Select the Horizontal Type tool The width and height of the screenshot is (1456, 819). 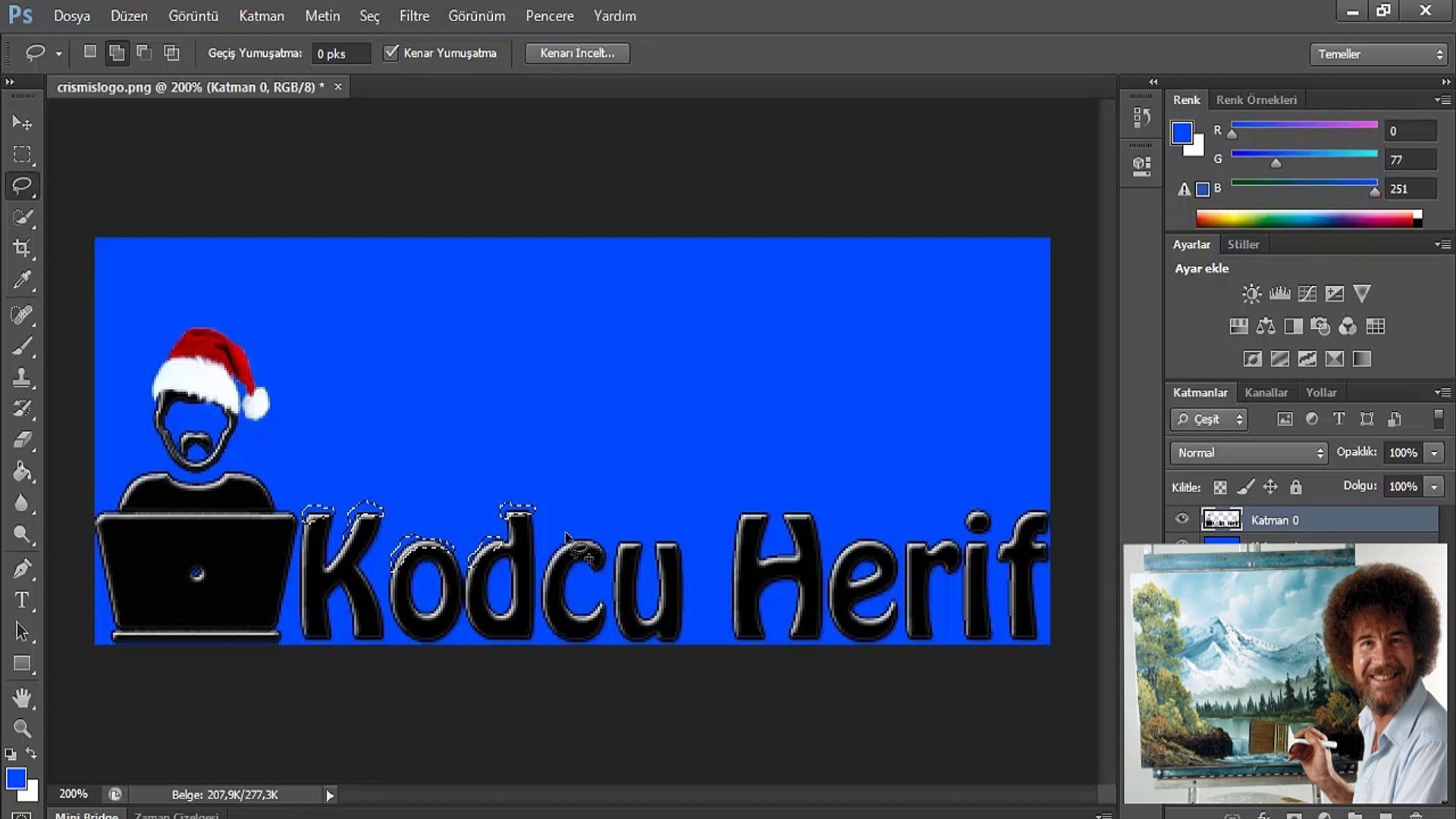click(x=22, y=601)
